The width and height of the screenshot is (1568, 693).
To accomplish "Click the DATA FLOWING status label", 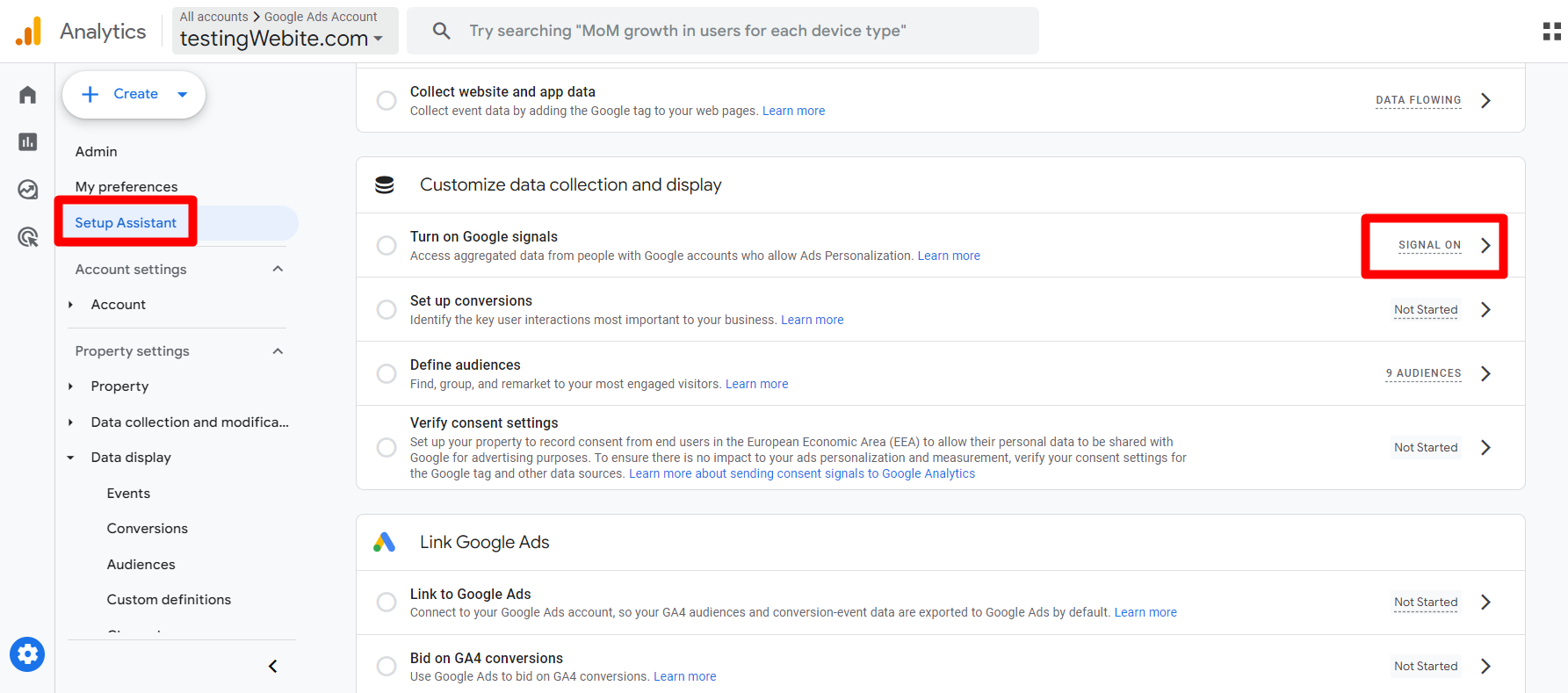I will 1419,100.
